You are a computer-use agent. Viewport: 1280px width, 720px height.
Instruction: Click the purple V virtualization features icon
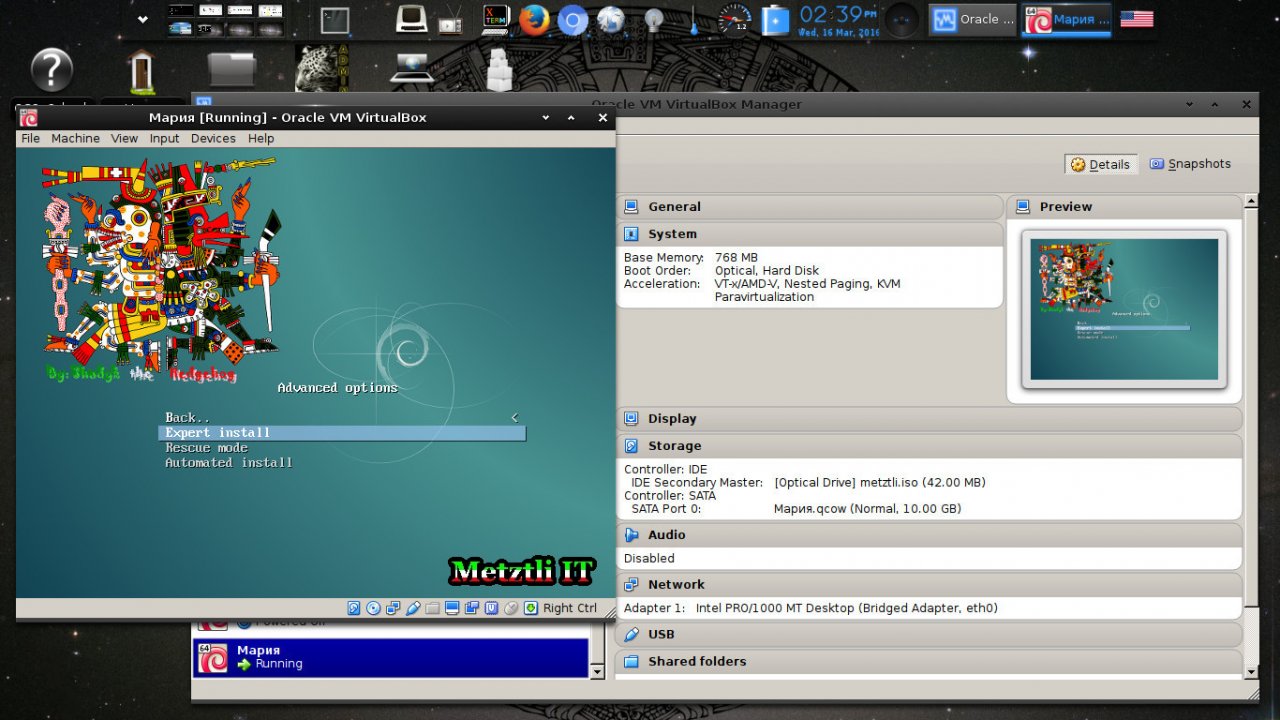click(491, 608)
